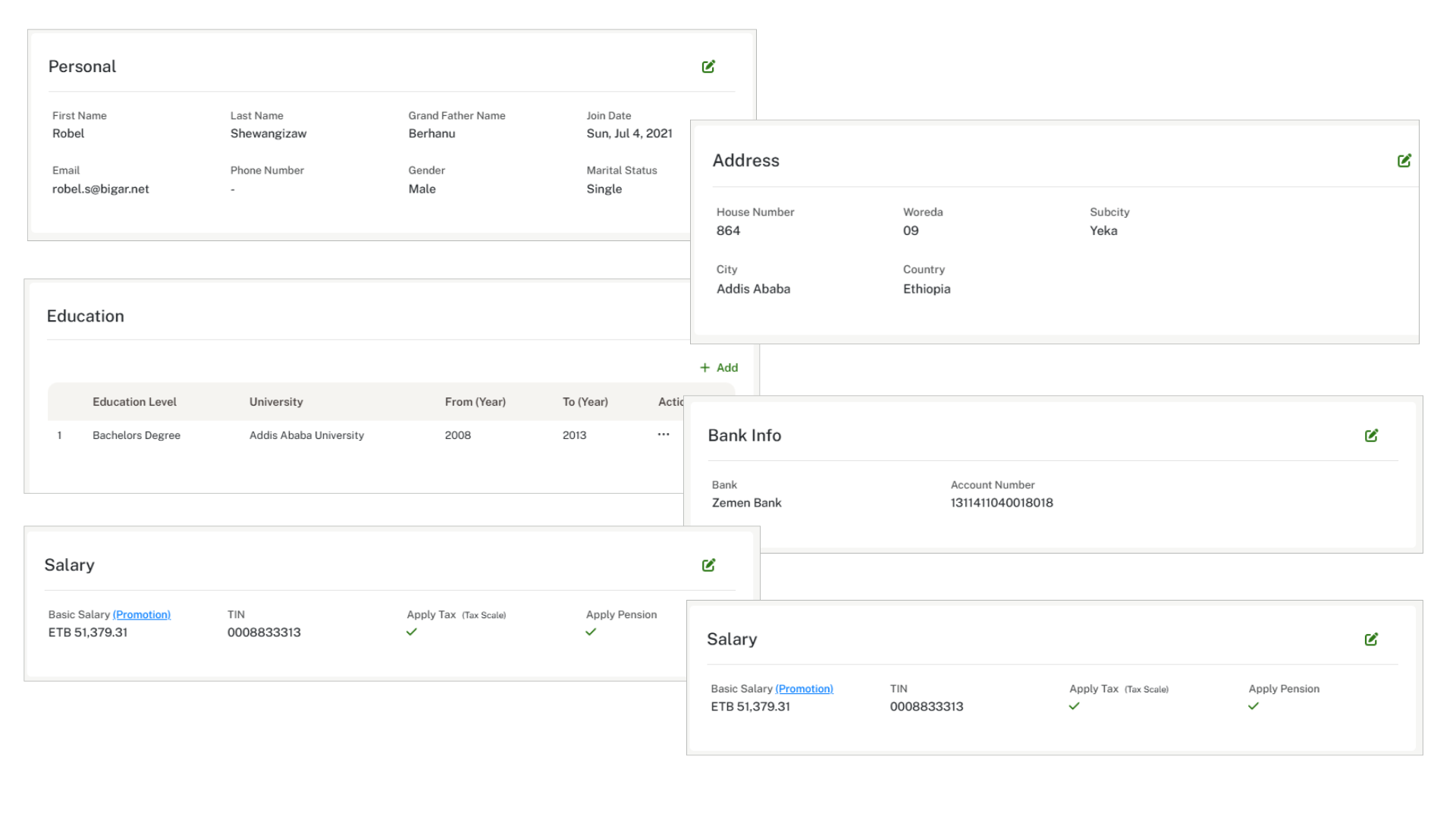Click marital status value Single
Viewport: 1456px width, 819px height.
tap(604, 189)
